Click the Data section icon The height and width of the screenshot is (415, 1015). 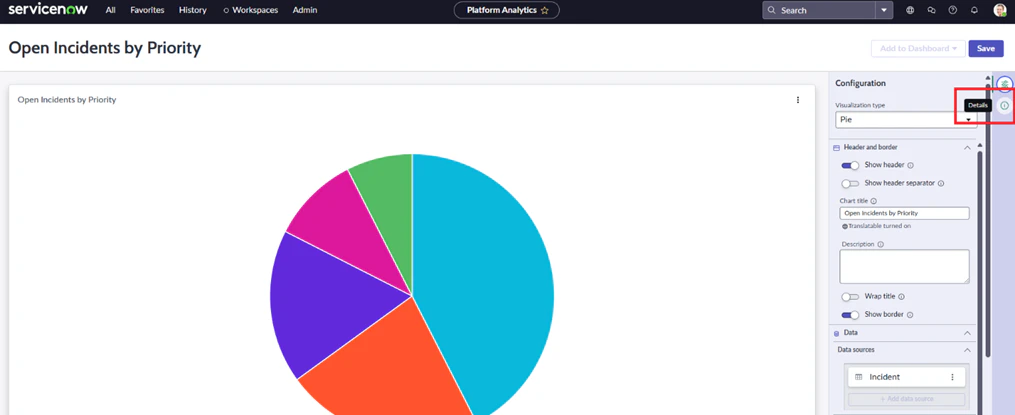(x=836, y=333)
